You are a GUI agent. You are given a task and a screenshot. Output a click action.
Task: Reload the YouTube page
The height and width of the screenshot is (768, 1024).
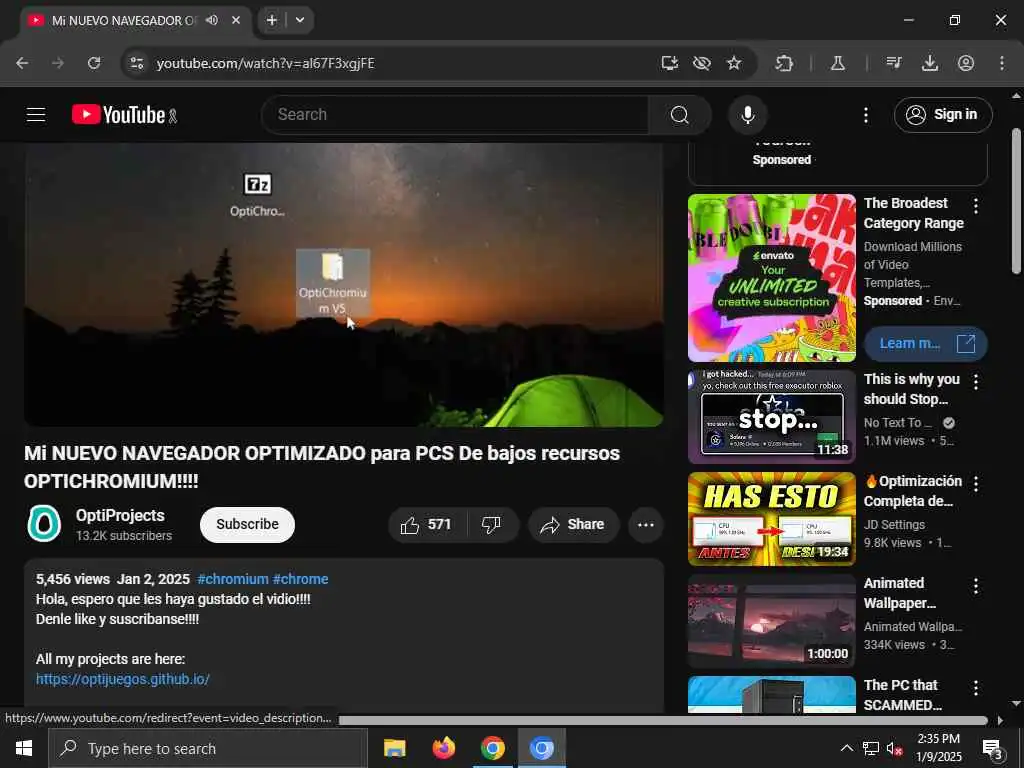94,63
